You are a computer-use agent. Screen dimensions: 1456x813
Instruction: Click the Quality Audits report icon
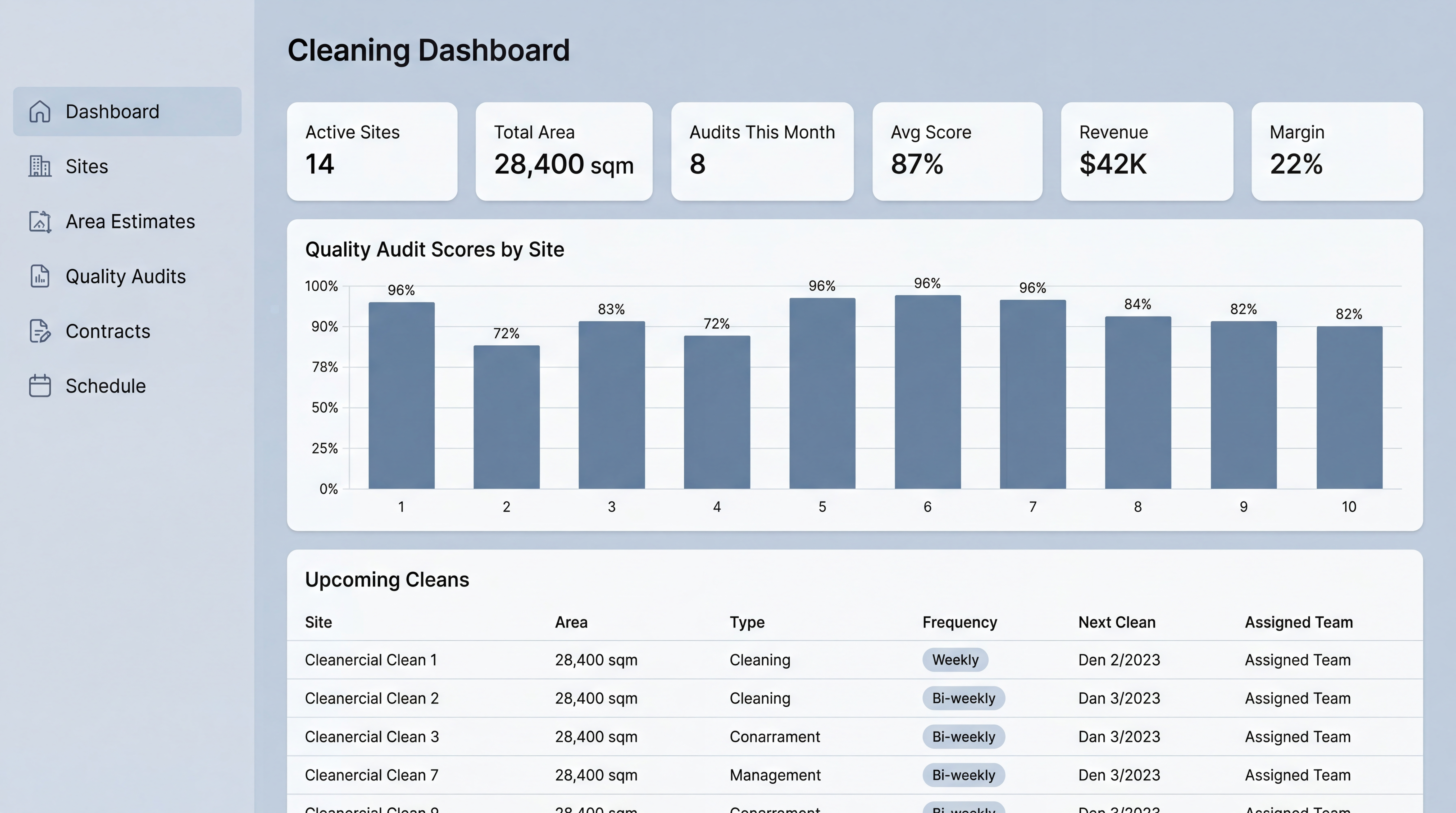point(40,276)
